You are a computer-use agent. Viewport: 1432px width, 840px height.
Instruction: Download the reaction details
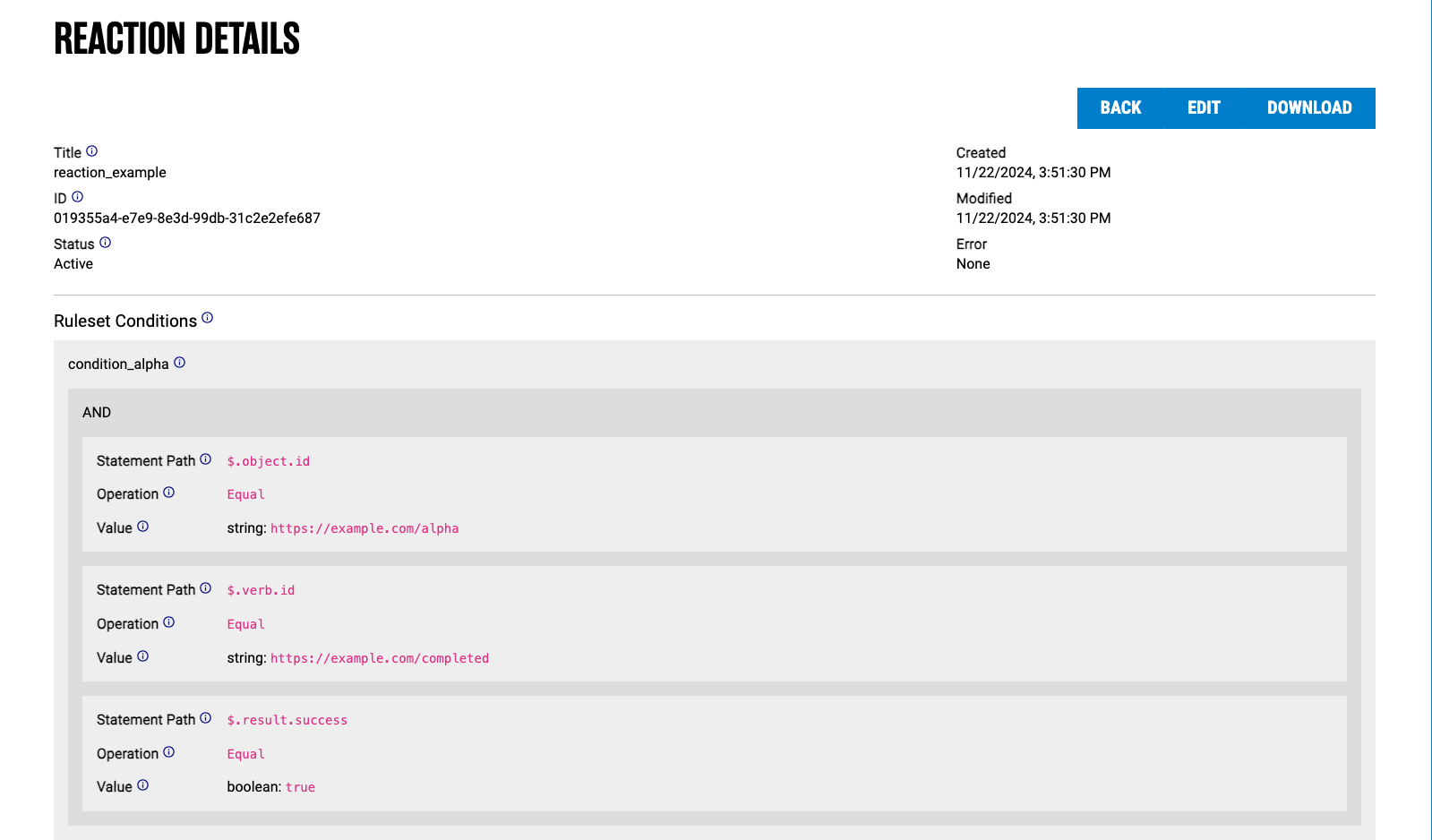pos(1309,108)
